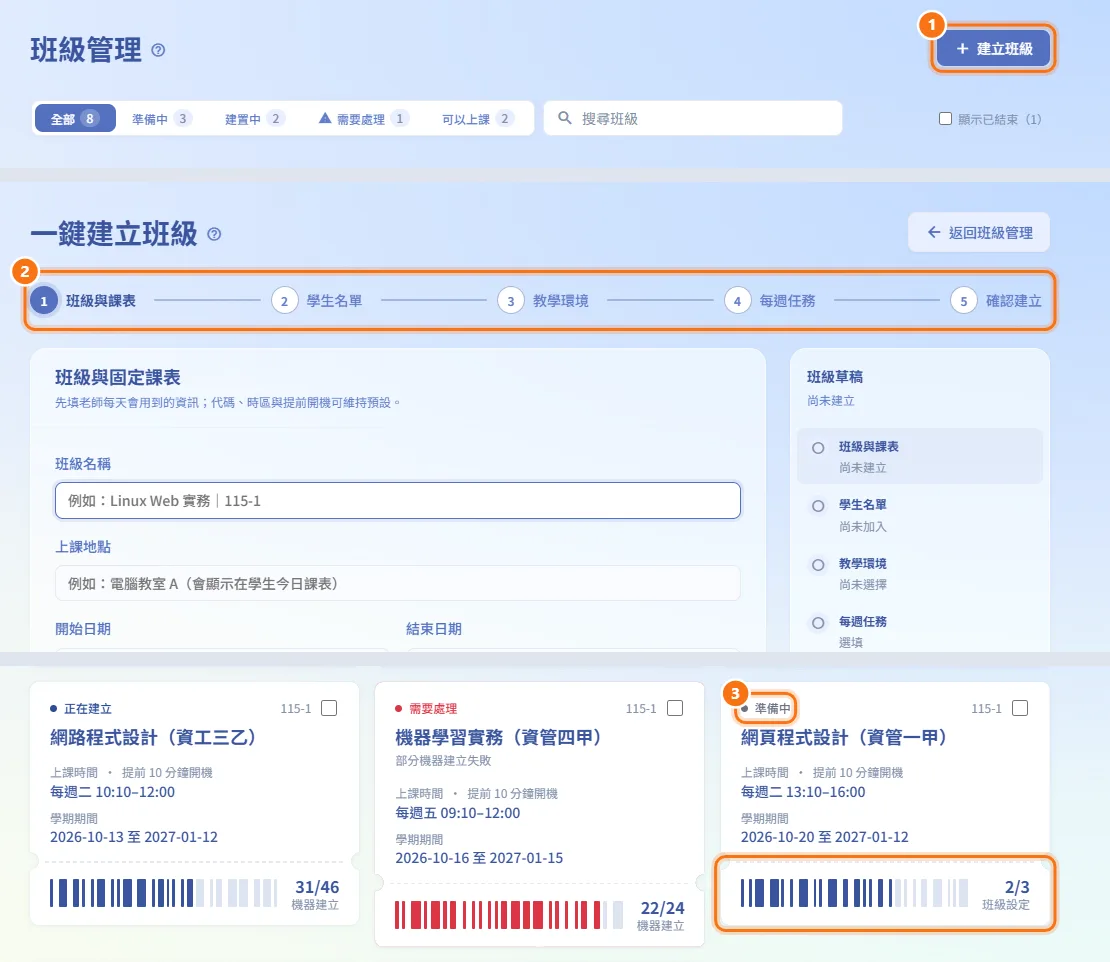Viewport: 1110px width, 962px height.
Task: Click warning triangle icon in 需要處理 filter
Action: coord(324,118)
